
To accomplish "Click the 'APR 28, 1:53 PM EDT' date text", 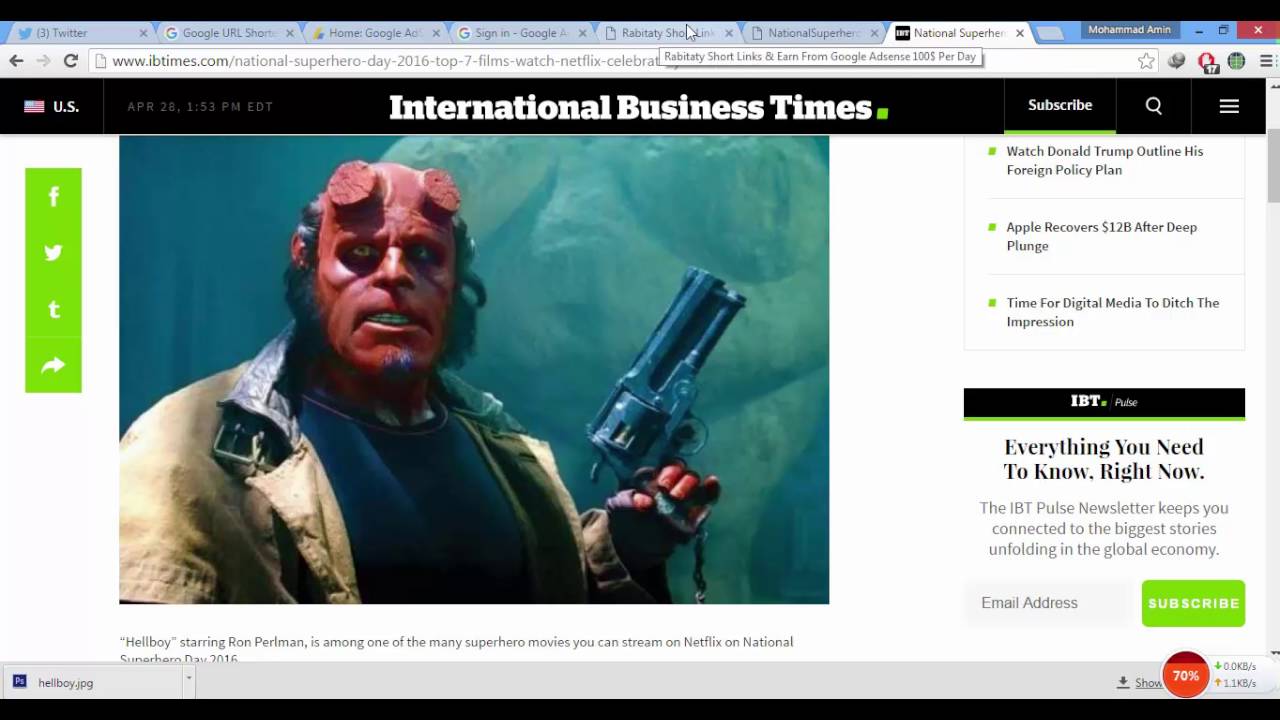I will click(200, 107).
